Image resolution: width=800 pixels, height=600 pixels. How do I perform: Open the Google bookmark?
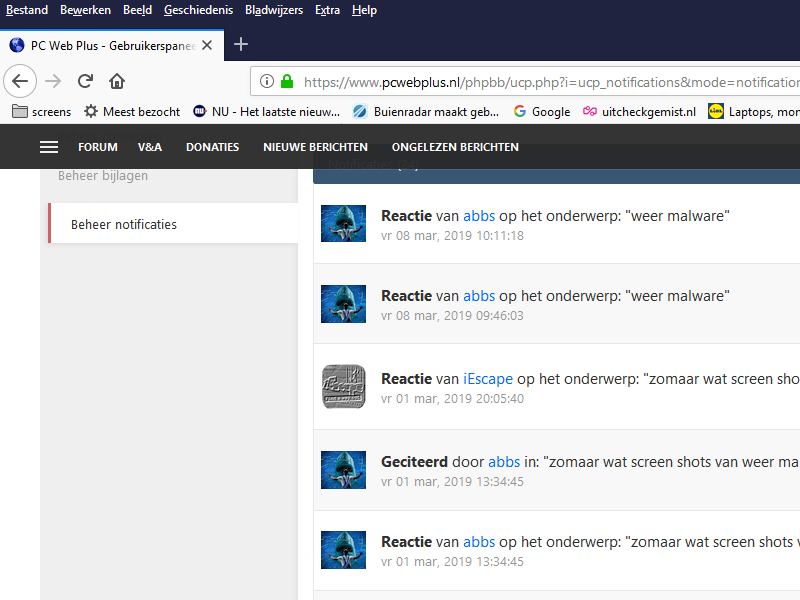[542, 111]
